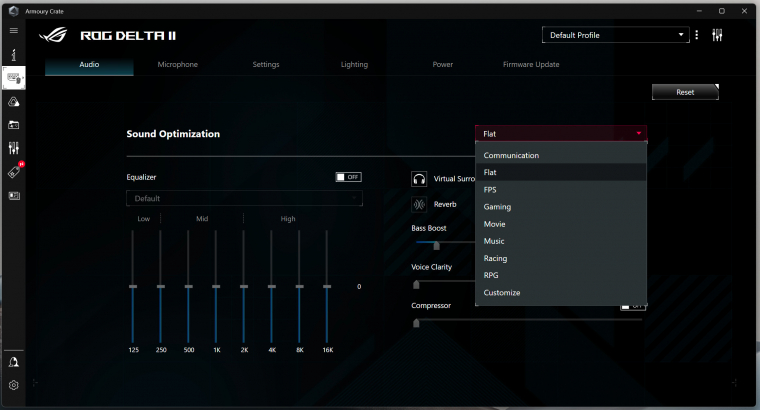Click the Reverb label
760x410 pixels.
(x=445, y=205)
